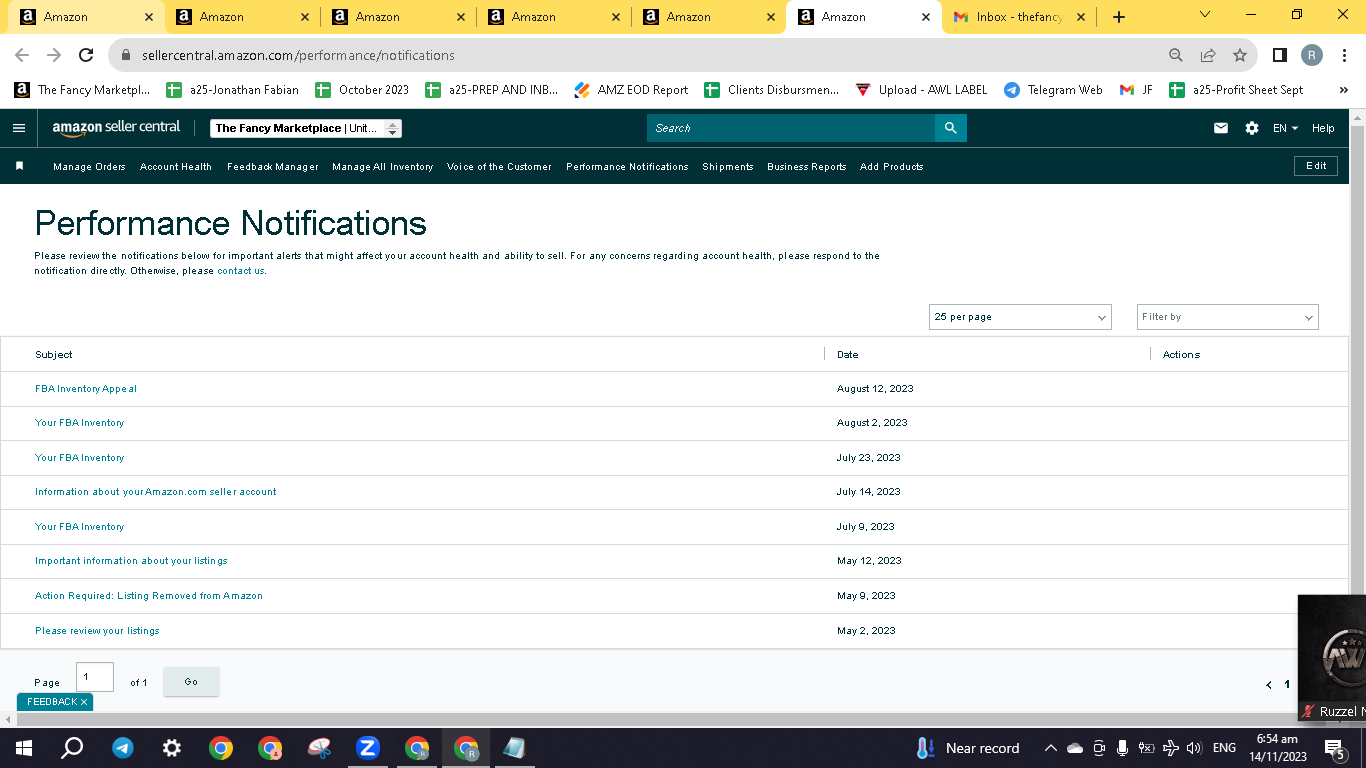Open Voice of the Customer
The width and height of the screenshot is (1366, 768).
click(x=499, y=167)
